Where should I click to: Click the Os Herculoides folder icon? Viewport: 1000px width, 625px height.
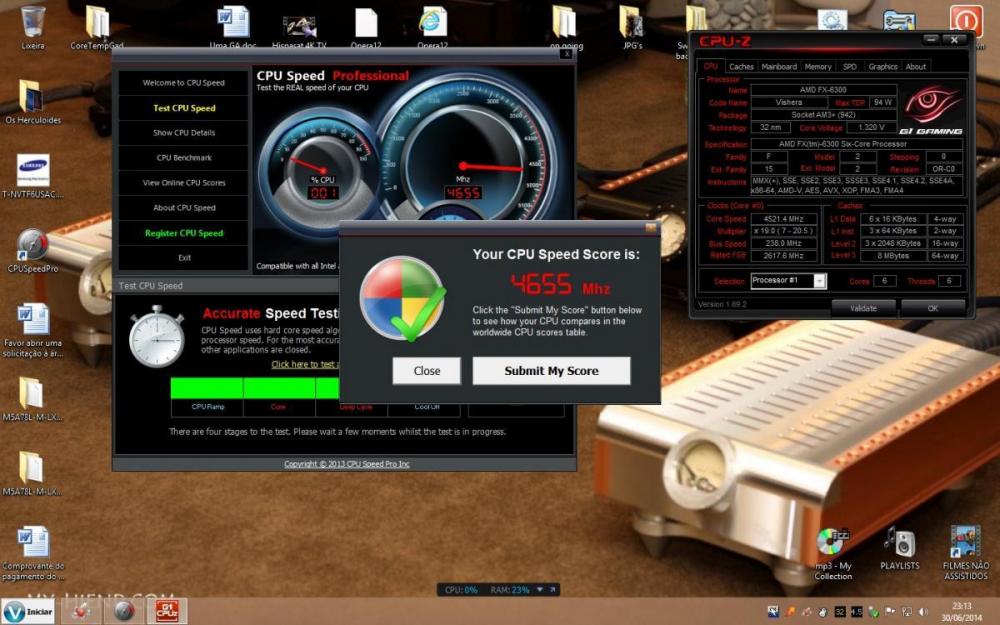32,96
